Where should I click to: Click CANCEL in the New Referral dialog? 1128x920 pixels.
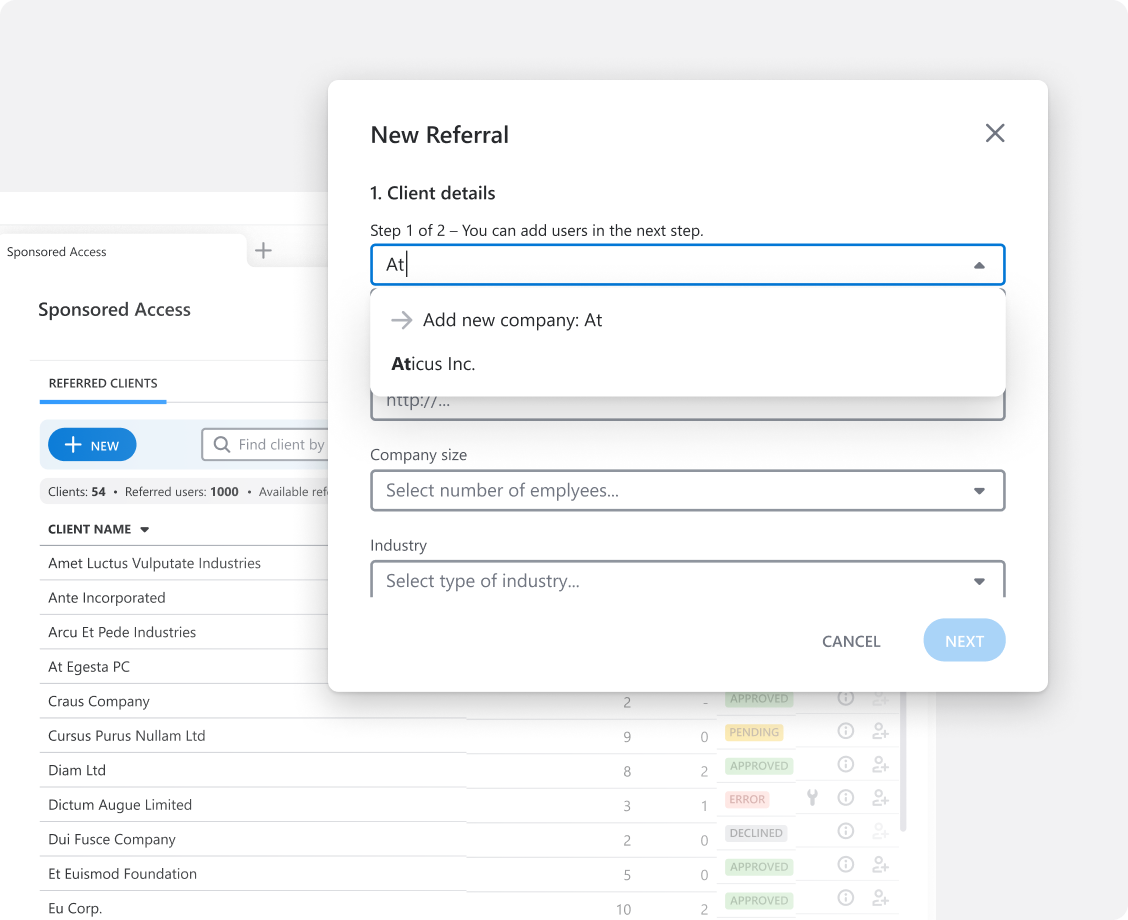pos(850,641)
